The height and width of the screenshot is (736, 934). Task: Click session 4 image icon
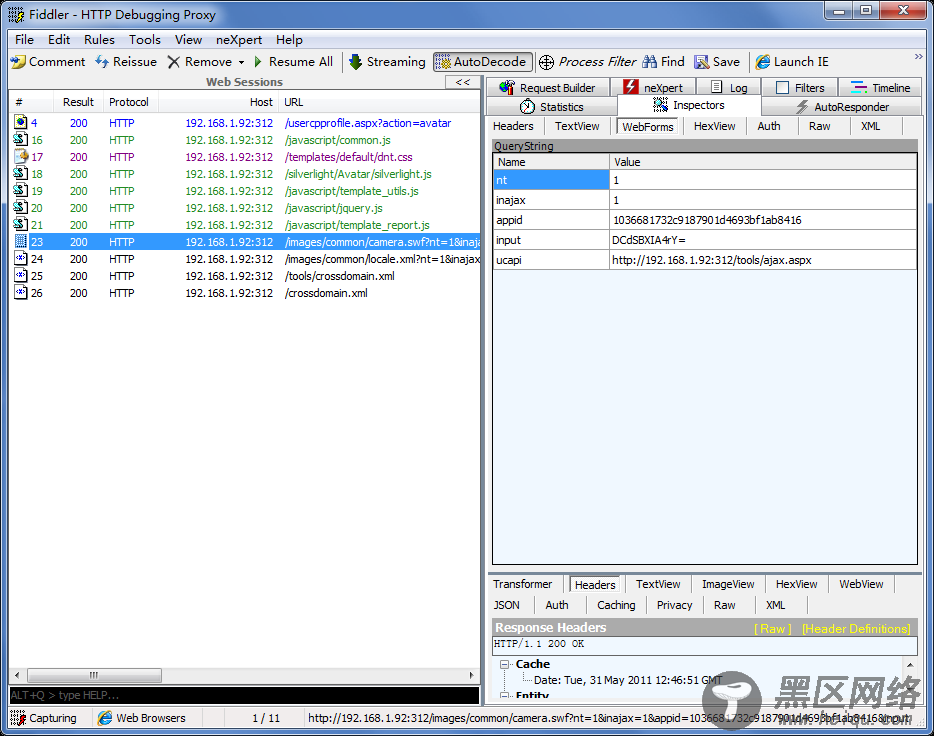21,123
